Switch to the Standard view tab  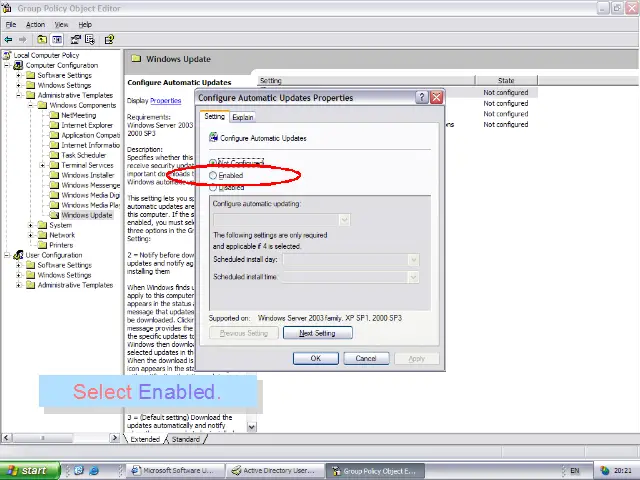click(186, 439)
